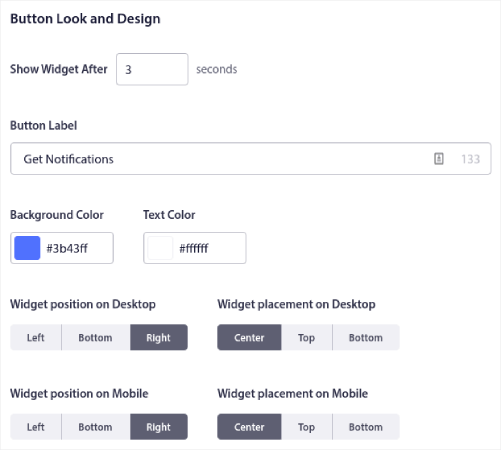
Task: Set Desktop widget placement to Top
Action: 307,337
